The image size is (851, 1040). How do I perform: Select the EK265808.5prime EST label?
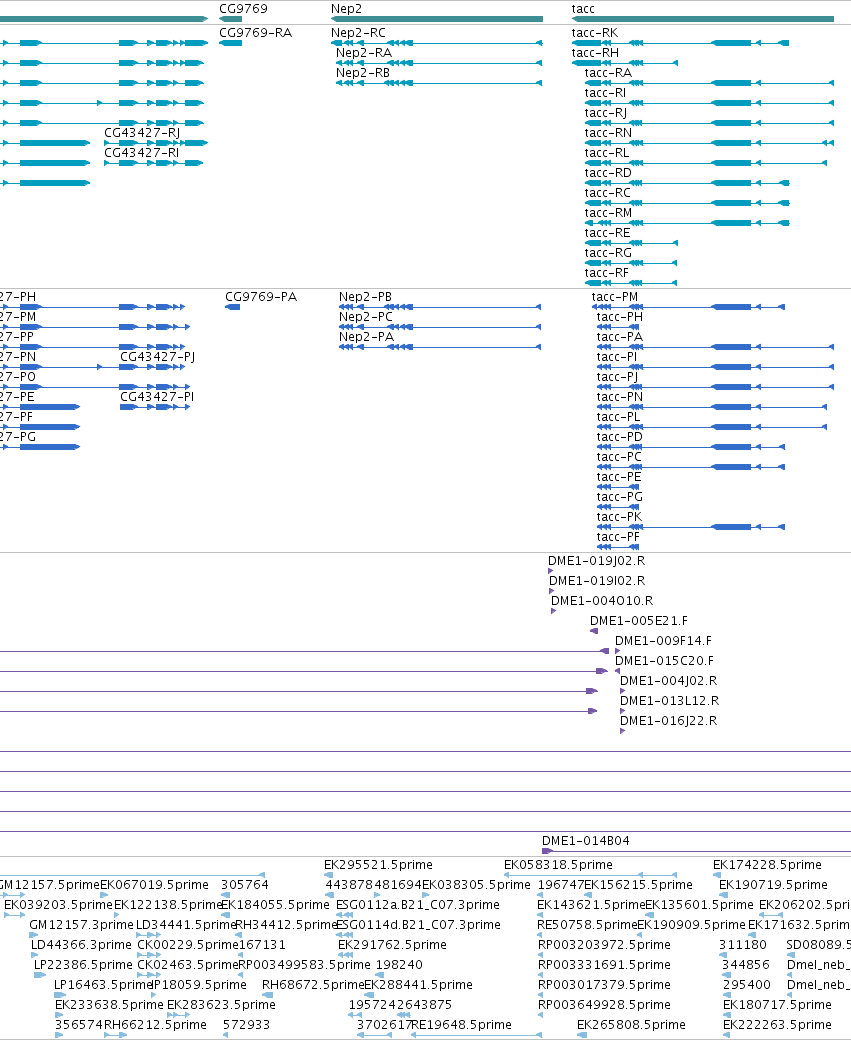631,1024
